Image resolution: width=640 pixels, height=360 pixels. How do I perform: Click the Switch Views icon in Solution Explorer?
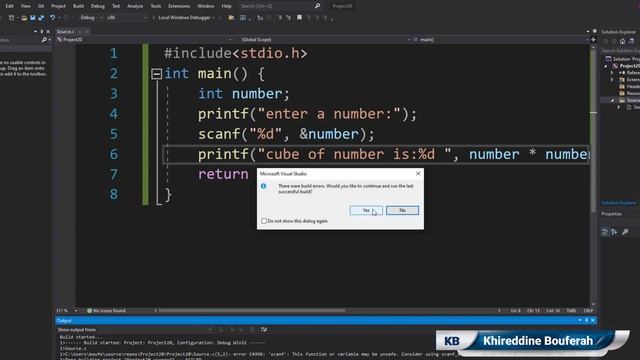point(631,41)
